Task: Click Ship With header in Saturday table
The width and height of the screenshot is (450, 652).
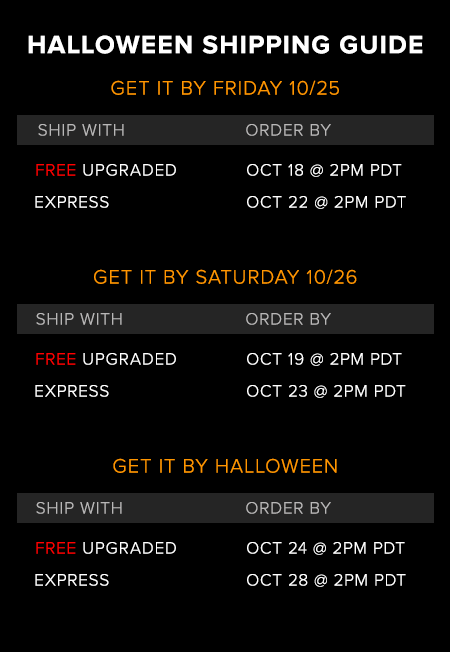Action: pos(79,319)
